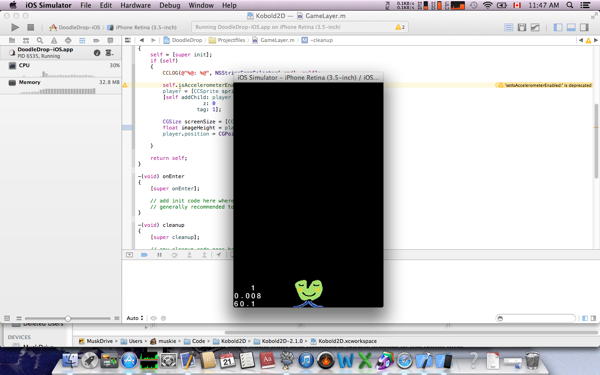Click the debug console filter field
The image size is (600, 375).
pyautogui.click(x=535, y=318)
